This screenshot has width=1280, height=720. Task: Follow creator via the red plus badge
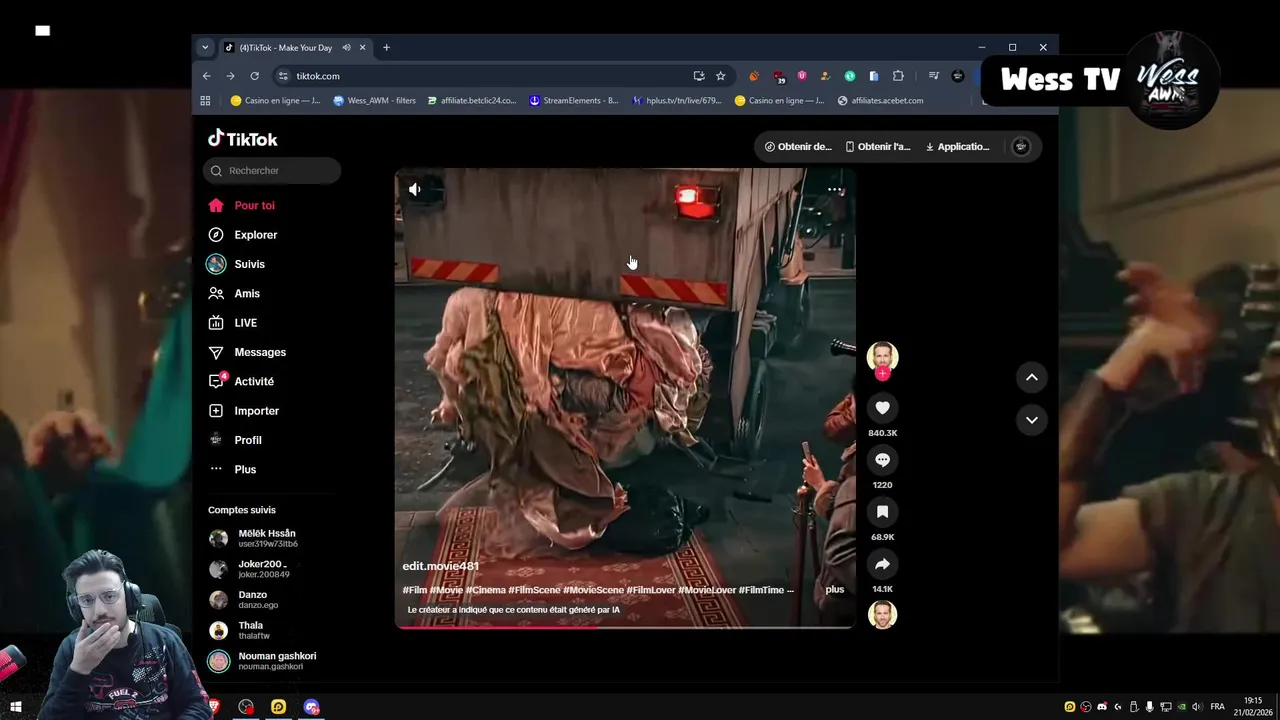pos(882,374)
